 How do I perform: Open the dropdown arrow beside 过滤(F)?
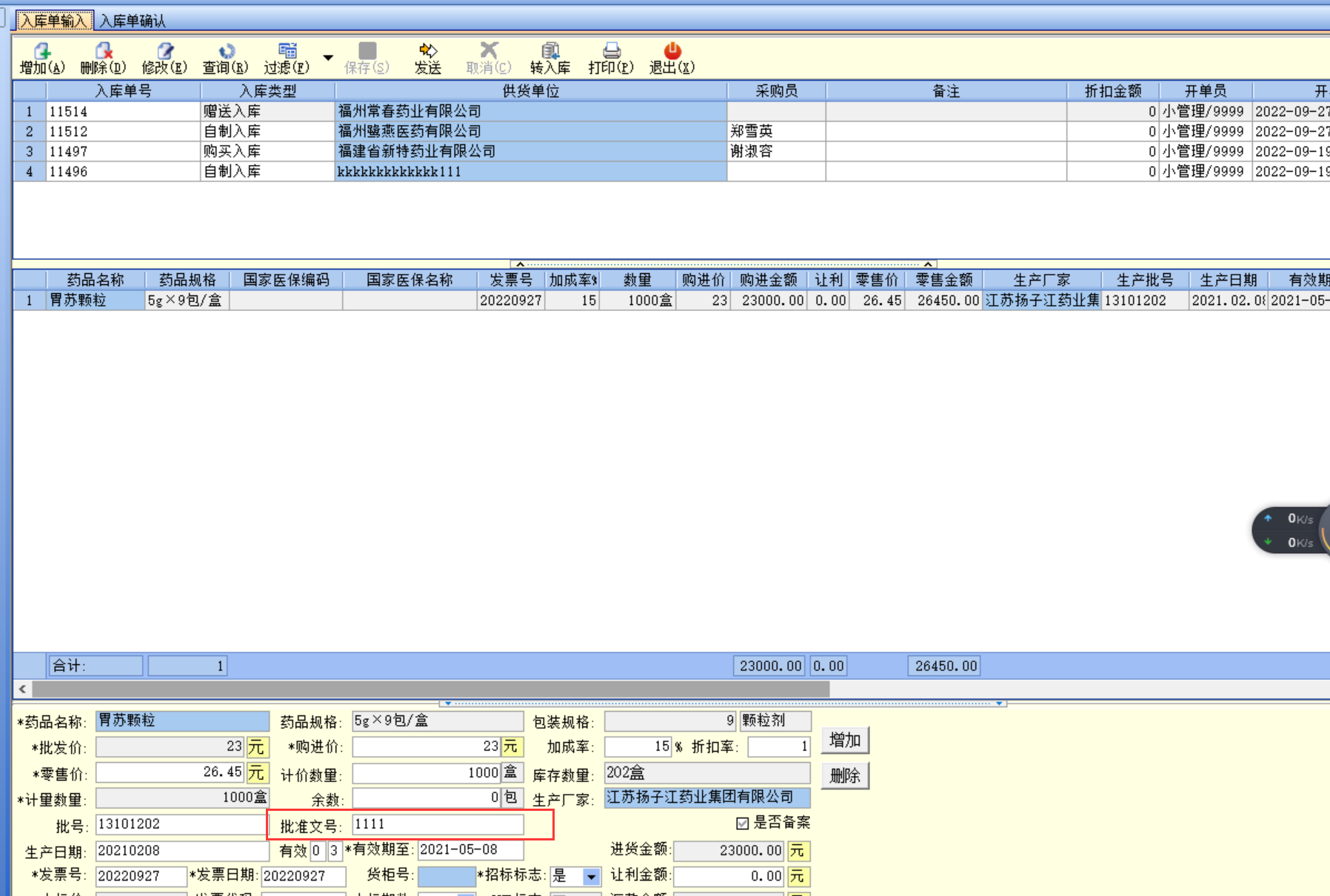tap(328, 58)
